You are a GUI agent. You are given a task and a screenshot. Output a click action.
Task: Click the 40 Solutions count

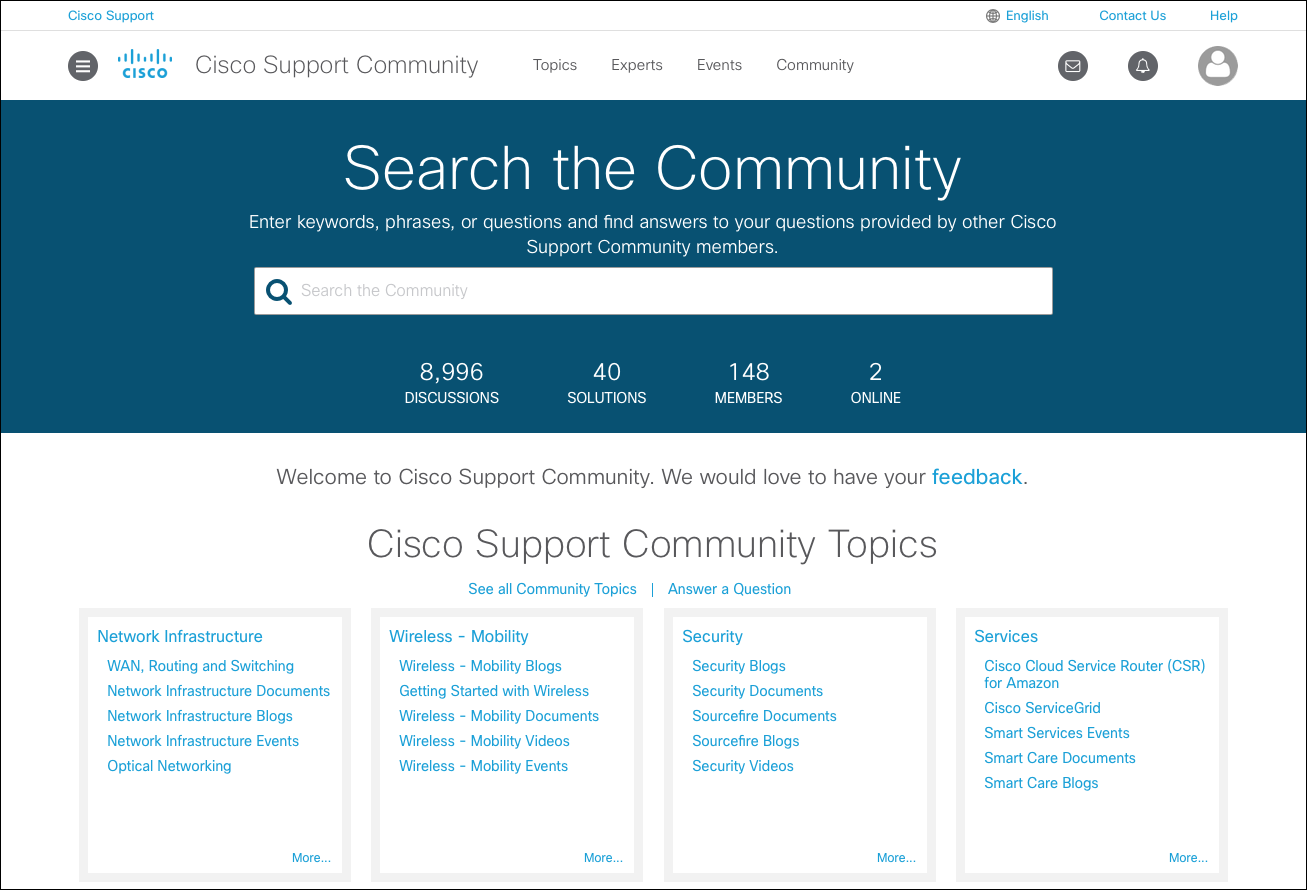pos(607,383)
